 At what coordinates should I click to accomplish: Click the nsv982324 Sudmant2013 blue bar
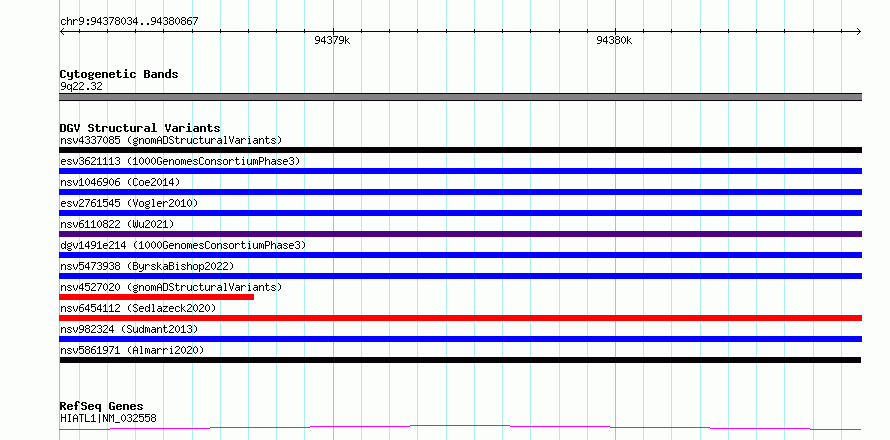point(460,339)
